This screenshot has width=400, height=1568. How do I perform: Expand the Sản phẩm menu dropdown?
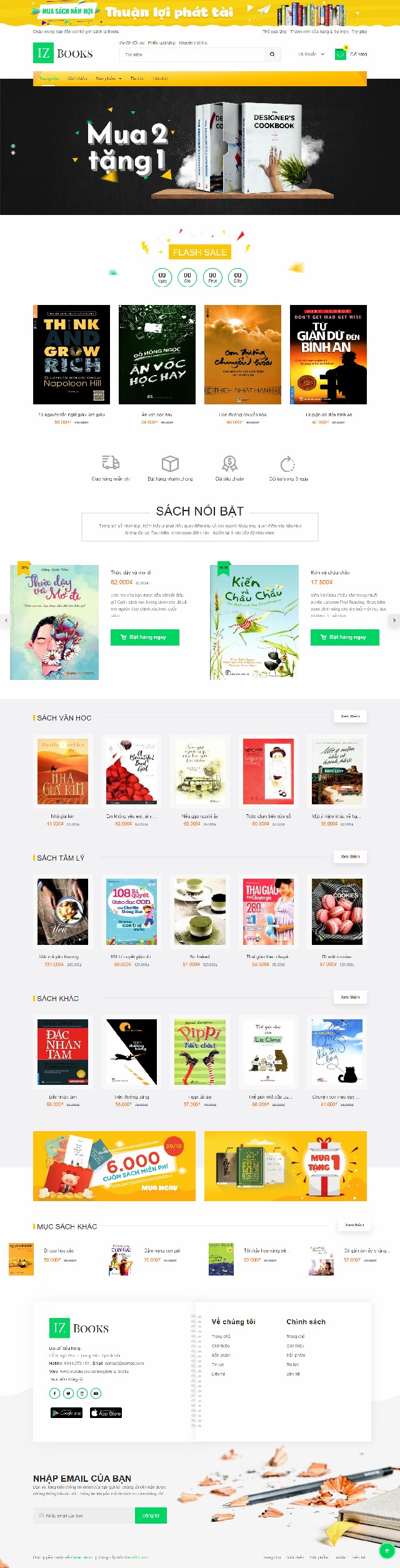(x=109, y=79)
